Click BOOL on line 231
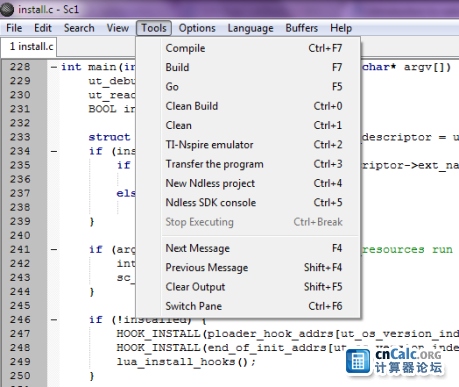 [x=102, y=109]
